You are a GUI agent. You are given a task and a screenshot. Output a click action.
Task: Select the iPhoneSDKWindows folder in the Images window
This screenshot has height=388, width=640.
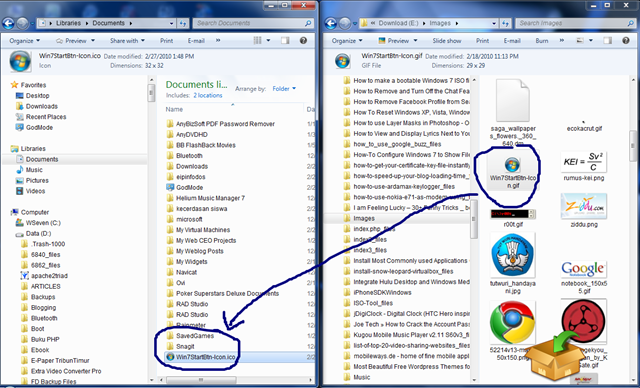[x=382, y=293]
